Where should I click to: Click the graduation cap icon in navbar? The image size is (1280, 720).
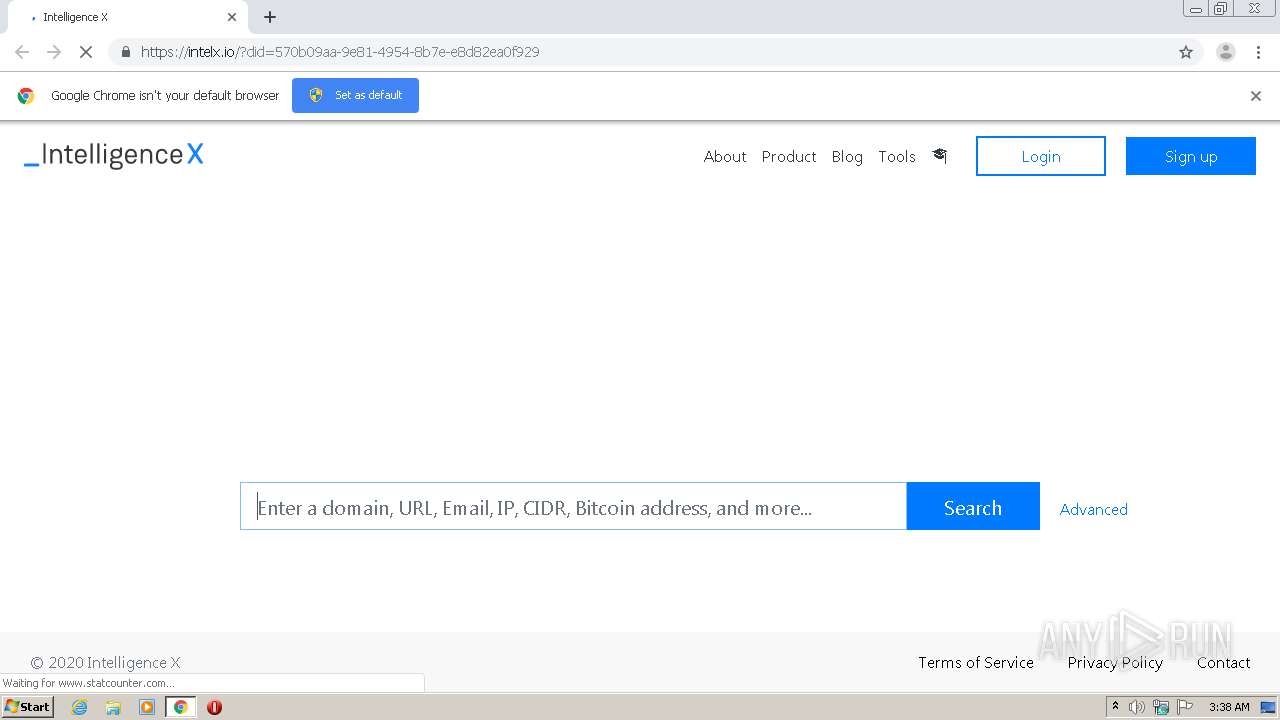[939, 156]
